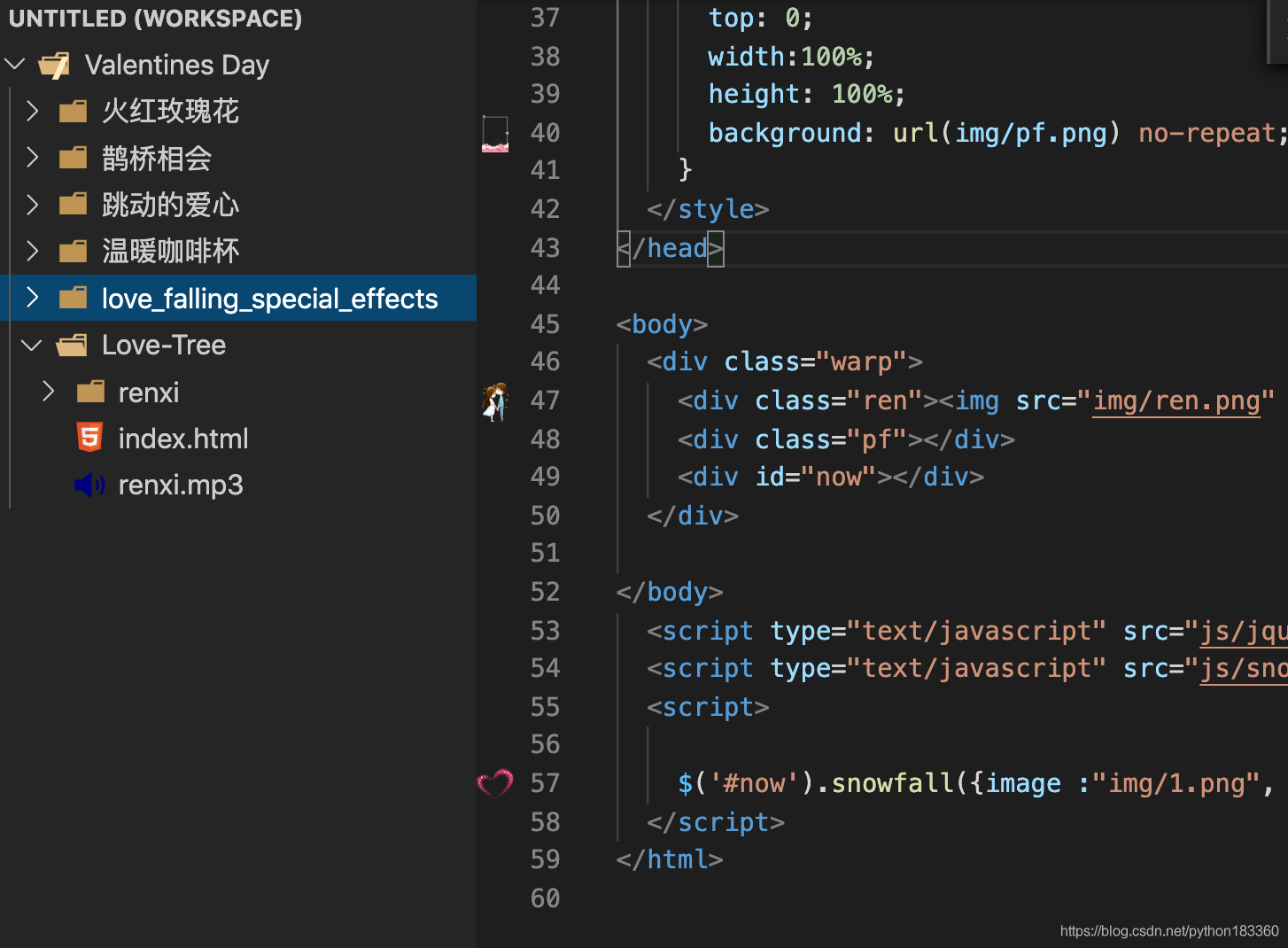The image size is (1288, 948).
Task: Click the HTML5 icon of index.html
Action: click(89, 438)
